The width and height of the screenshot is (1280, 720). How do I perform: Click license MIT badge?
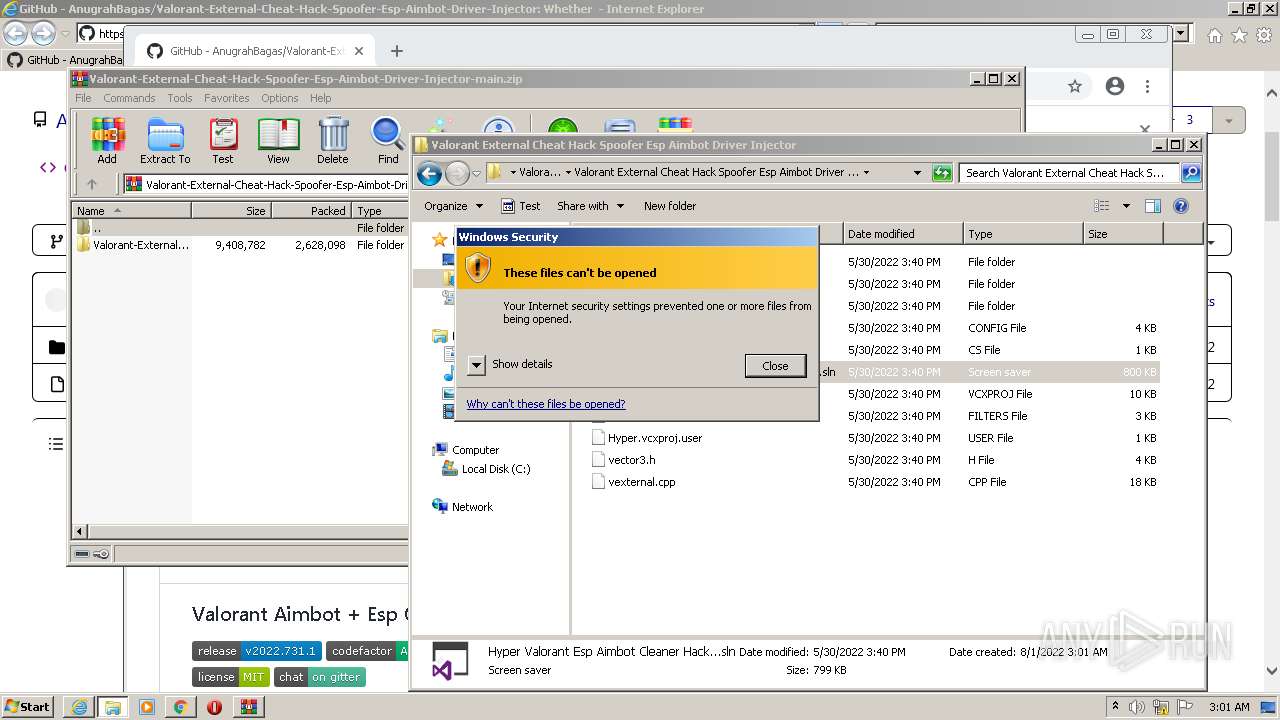point(231,677)
